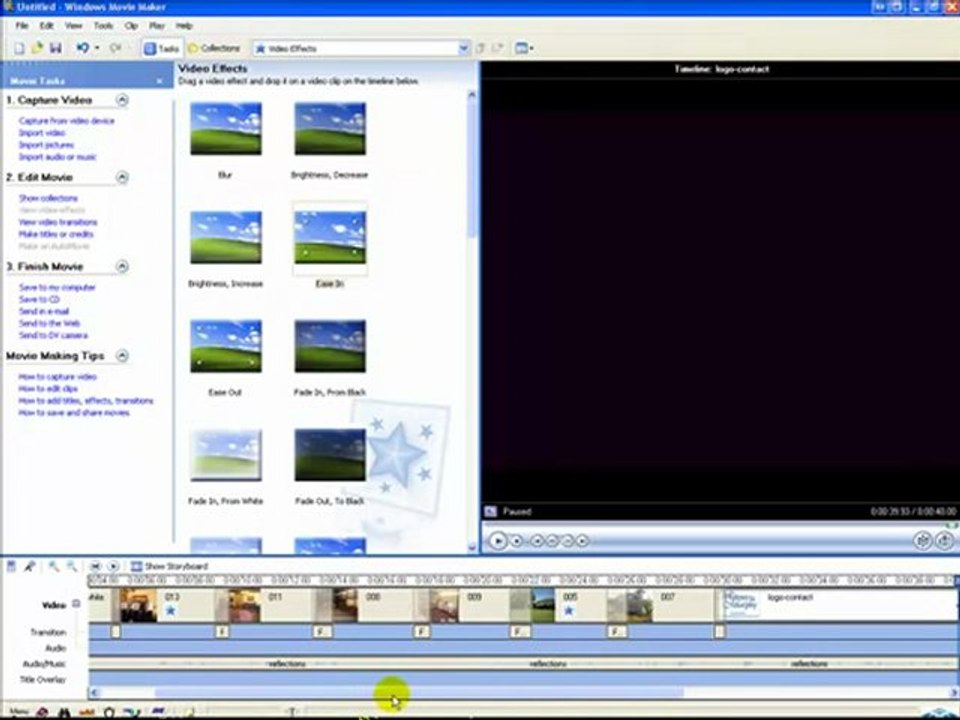Screen dimensions: 960x720
Task: Click Import audio or music link
Action: 58,157
